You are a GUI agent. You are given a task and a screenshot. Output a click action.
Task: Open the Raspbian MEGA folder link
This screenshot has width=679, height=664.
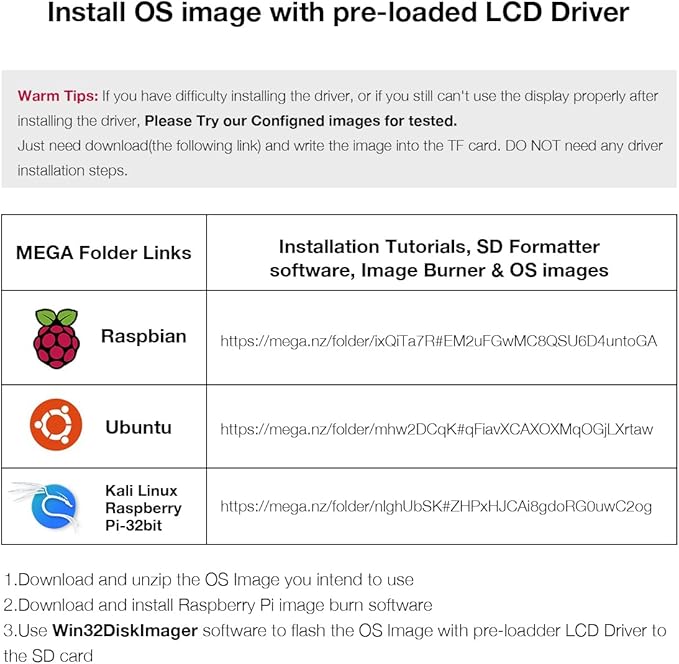(x=439, y=341)
